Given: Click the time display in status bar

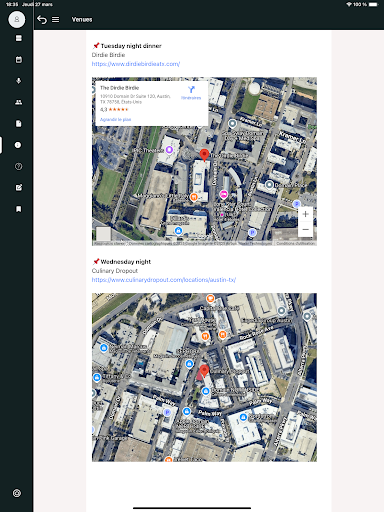Looking at the screenshot, I should click(12, 4).
